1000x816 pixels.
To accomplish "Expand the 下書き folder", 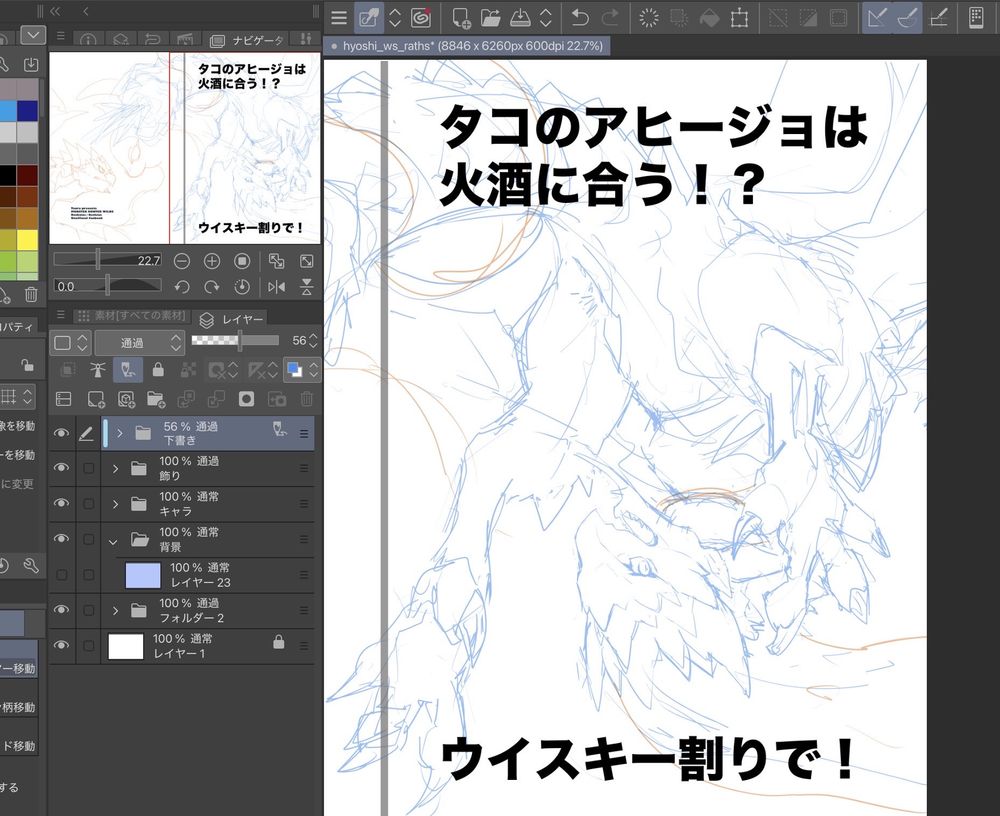I will tap(119, 433).
